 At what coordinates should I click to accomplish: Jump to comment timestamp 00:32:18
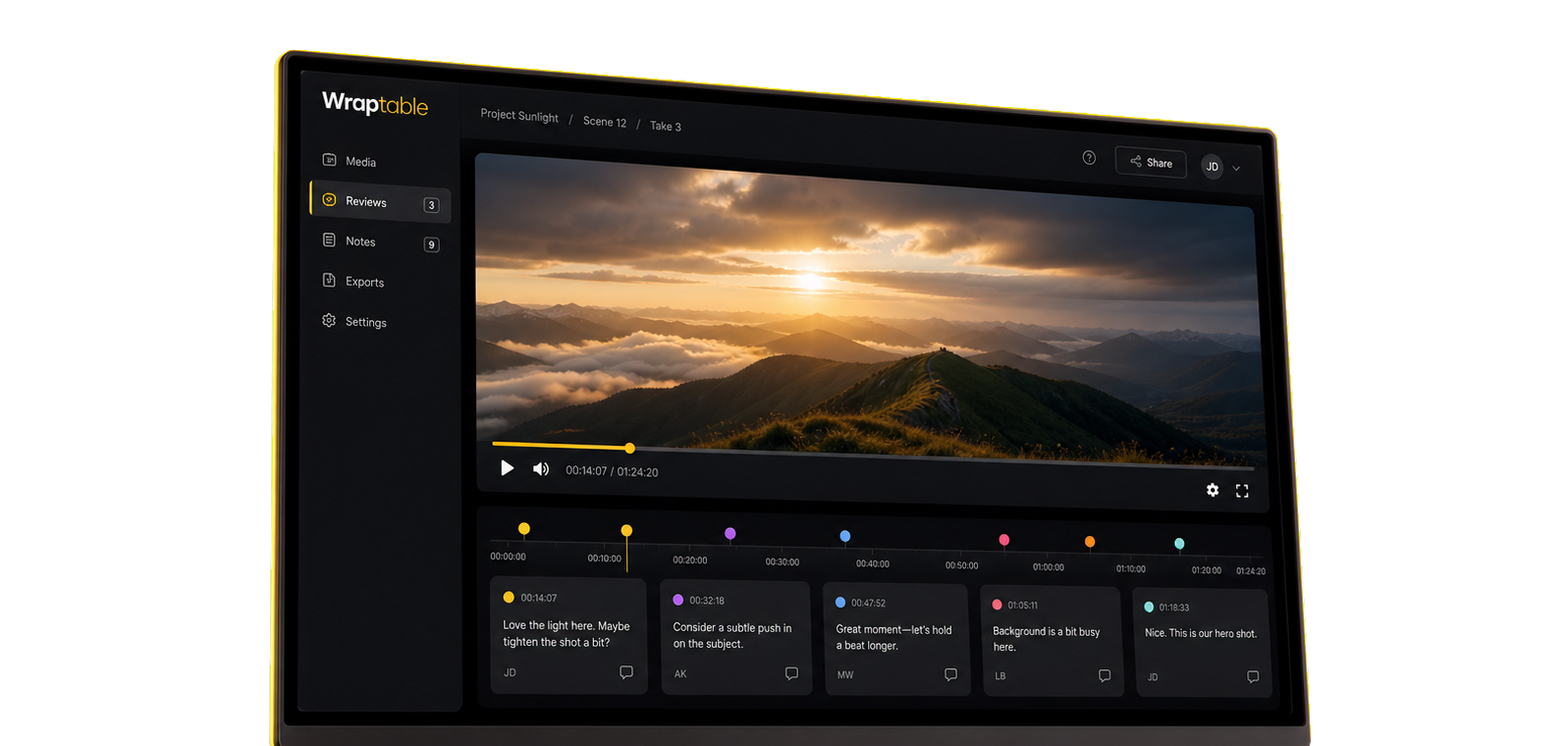point(707,601)
